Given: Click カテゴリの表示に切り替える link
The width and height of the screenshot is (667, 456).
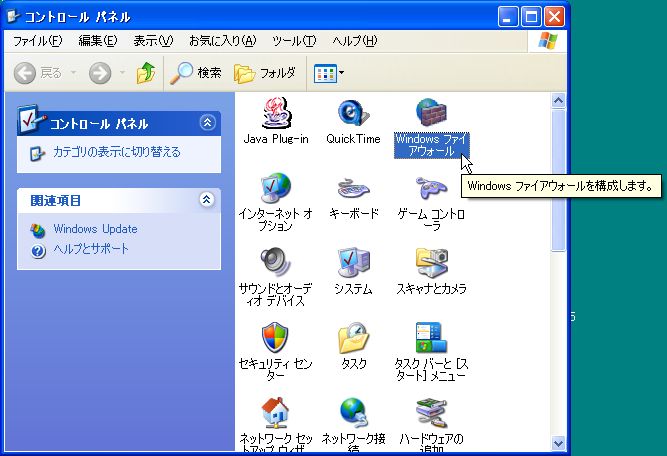Looking at the screenshot, I should point(117,152).
